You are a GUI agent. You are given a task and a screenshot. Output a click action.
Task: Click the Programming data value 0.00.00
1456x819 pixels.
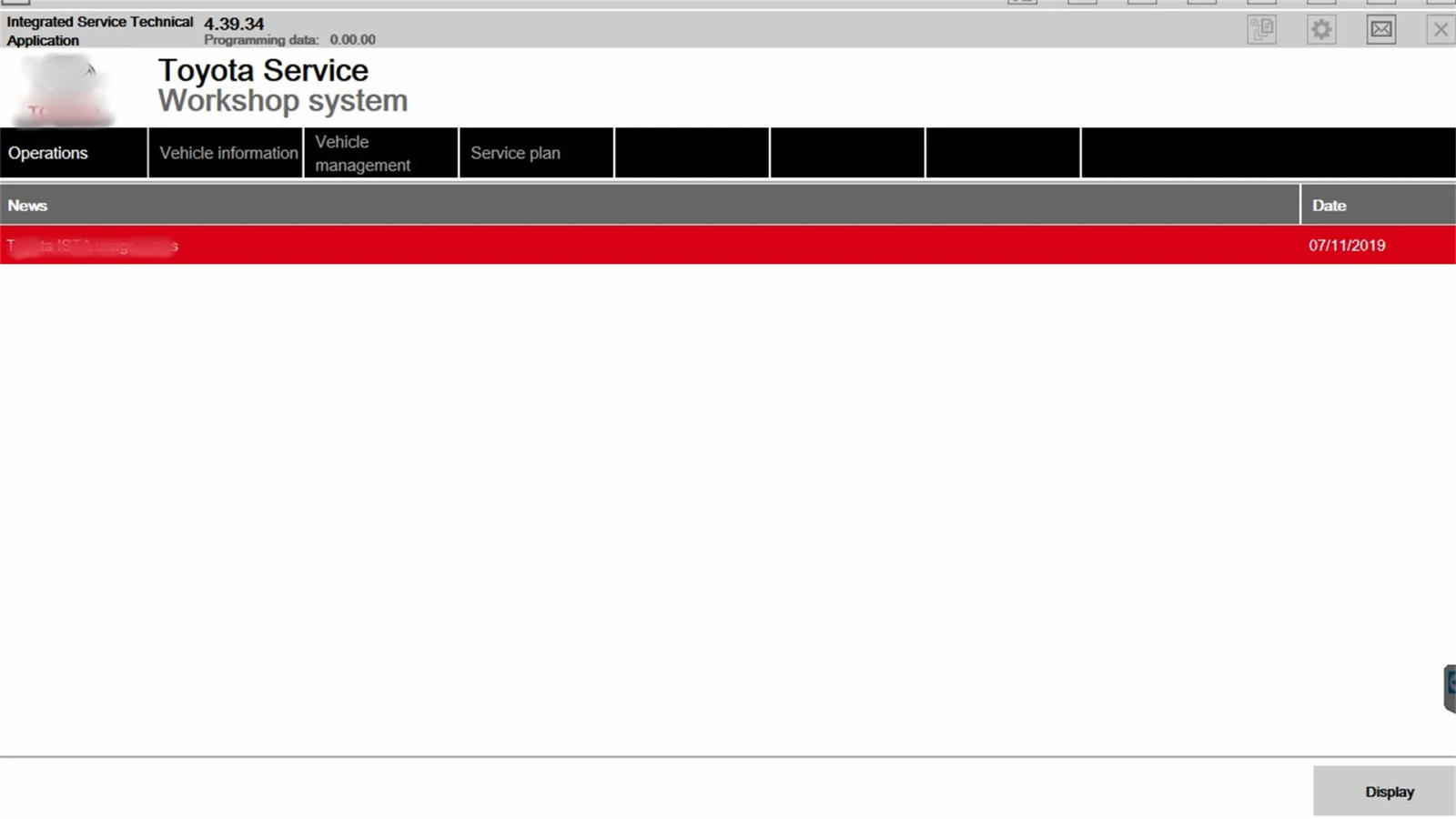352,40
